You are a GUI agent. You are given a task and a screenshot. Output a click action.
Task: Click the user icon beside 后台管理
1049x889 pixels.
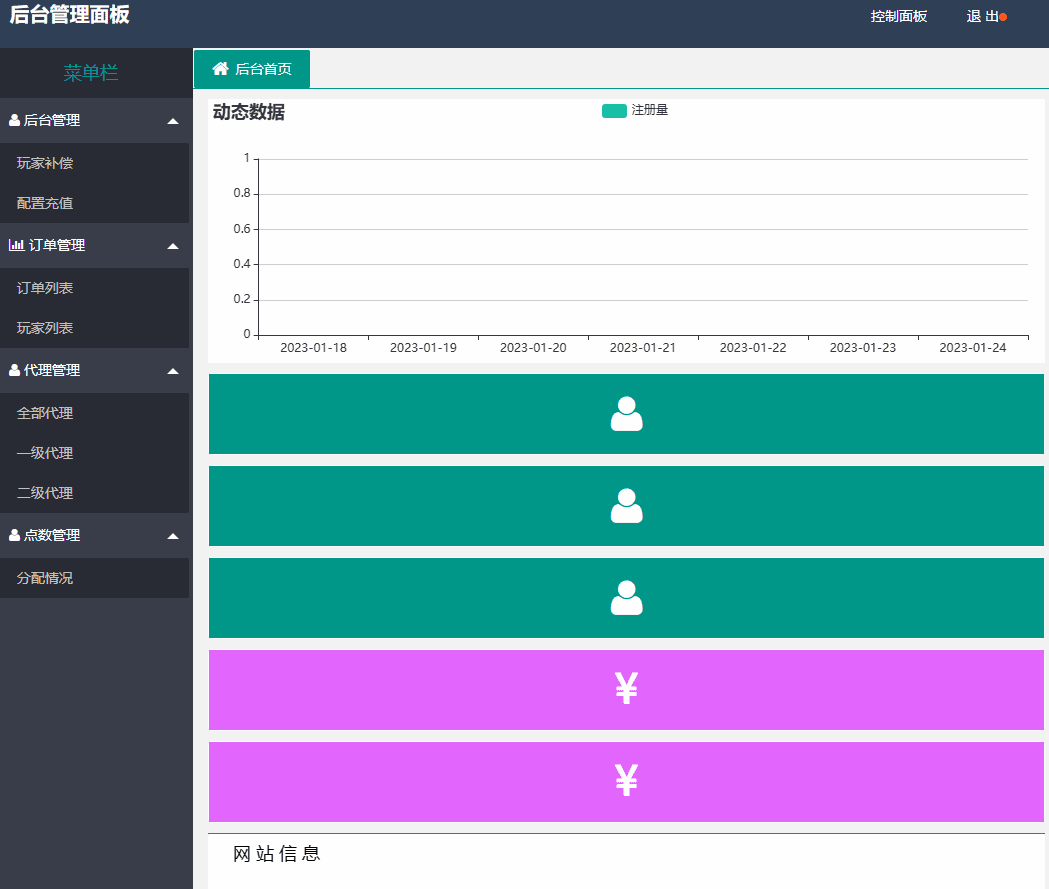coord(14,120)
